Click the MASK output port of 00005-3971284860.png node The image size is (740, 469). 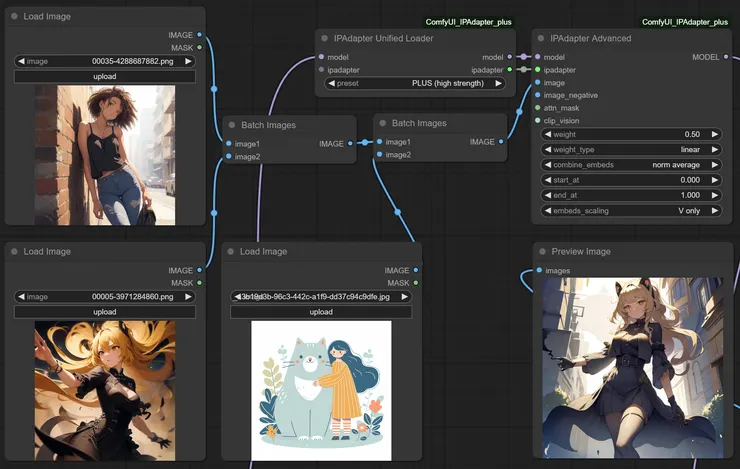point(199,283)
